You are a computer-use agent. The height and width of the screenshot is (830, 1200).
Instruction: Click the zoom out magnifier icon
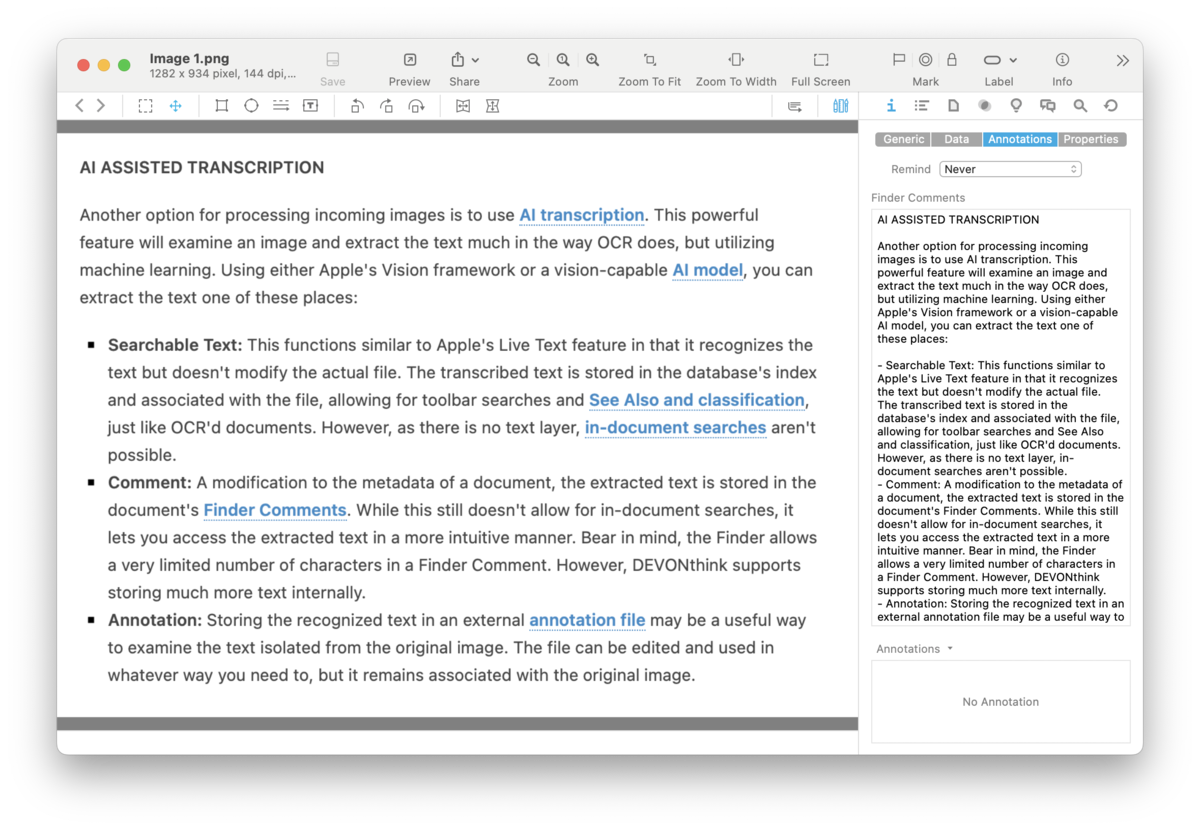coord(534,60)
